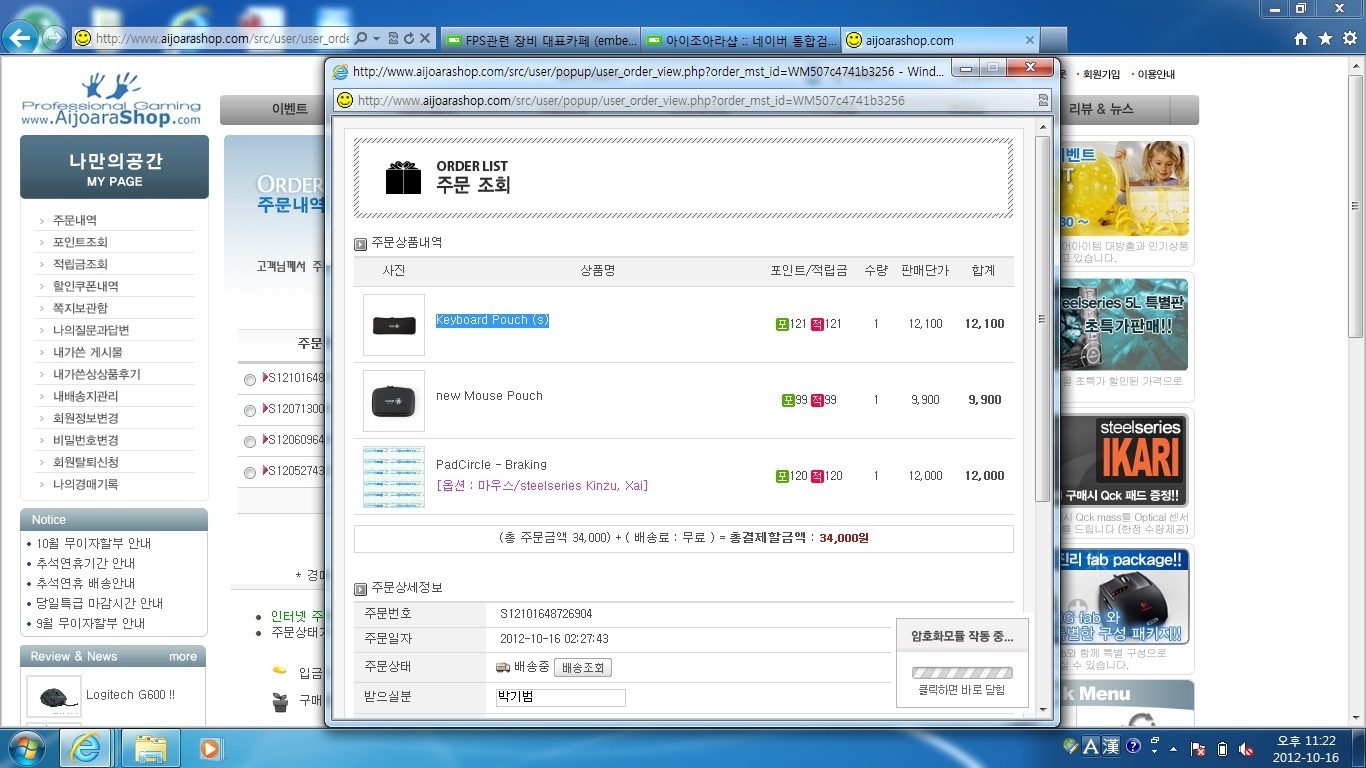Image resolution: width=1366 pixels, height=768 pixels.
Task: Launch media player from the taskbar
Action: tap(210, 748)
